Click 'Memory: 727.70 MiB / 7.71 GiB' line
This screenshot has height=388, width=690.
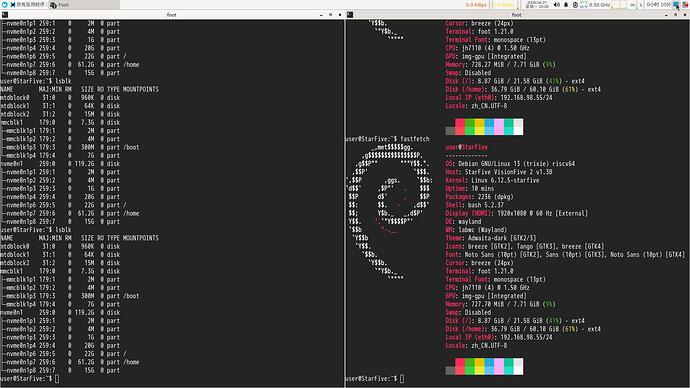tap(500, 304)
